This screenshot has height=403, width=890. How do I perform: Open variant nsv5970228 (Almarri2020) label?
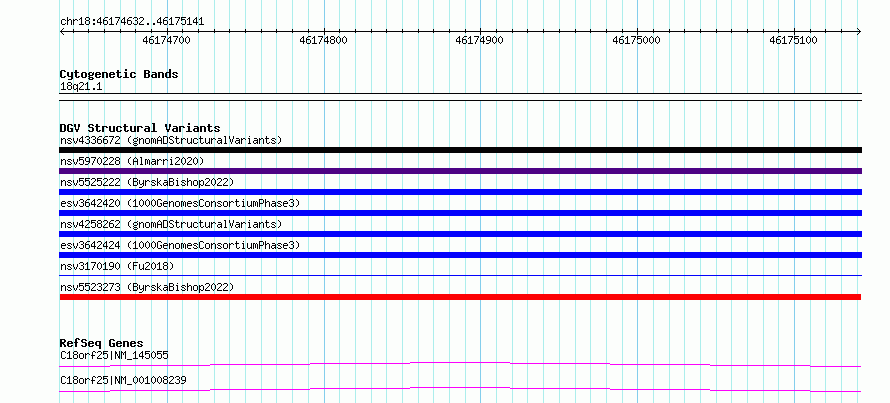[x=132, y=161]
